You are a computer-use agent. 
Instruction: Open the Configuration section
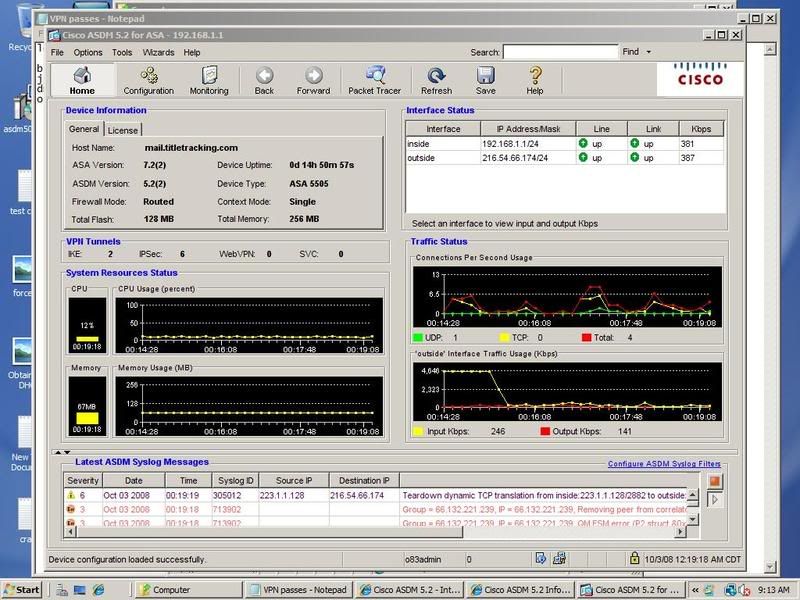[x=148, y=81]
